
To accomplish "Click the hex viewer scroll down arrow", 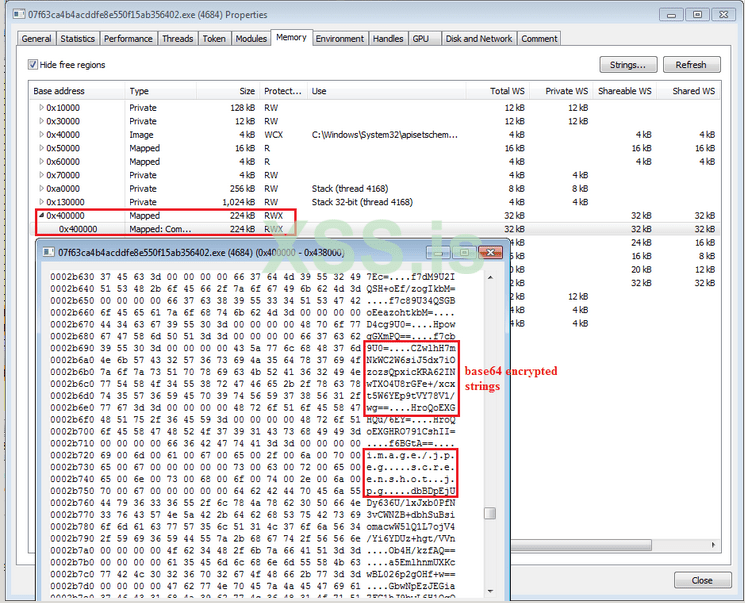I will coord(490,591).
